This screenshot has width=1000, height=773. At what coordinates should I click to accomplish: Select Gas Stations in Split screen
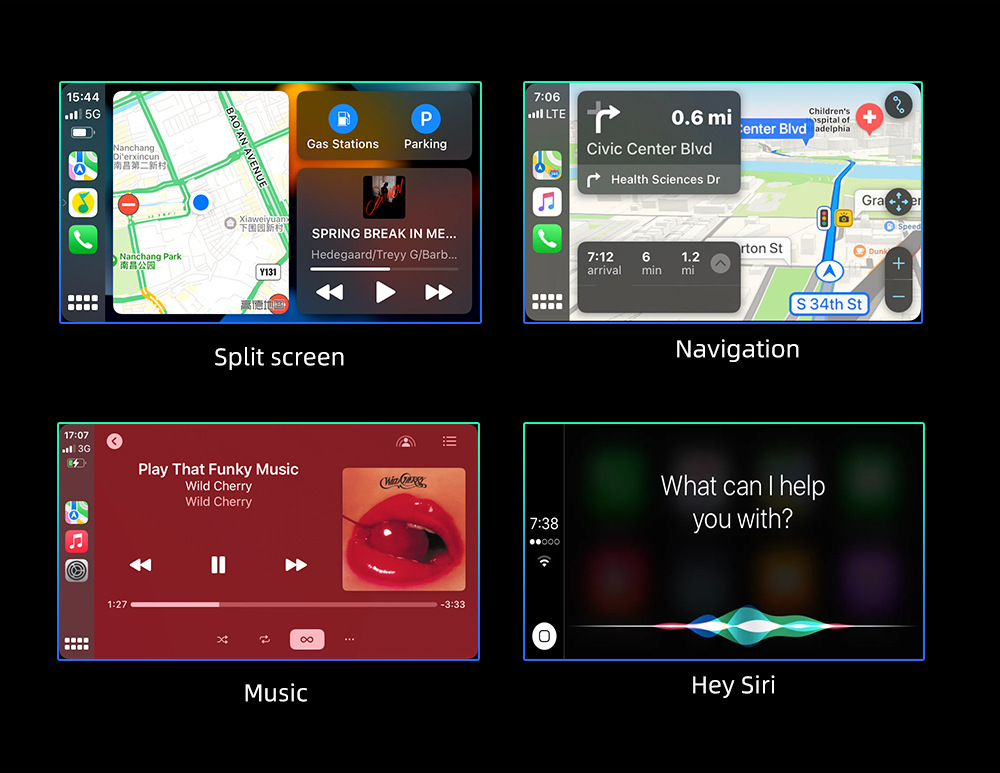coord(343,127)
